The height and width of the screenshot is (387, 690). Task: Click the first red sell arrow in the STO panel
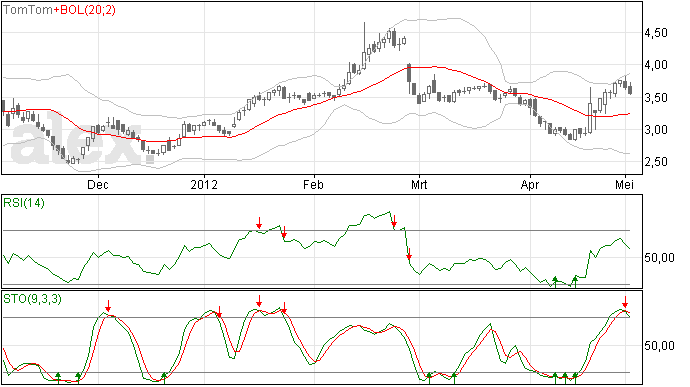pos(108,306)
